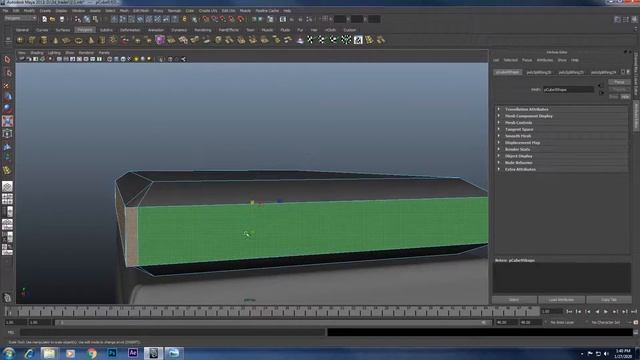Open the viewport Shading menu
Screen dimensions: 640x360
pyautogui.click(x=36, y=53)
